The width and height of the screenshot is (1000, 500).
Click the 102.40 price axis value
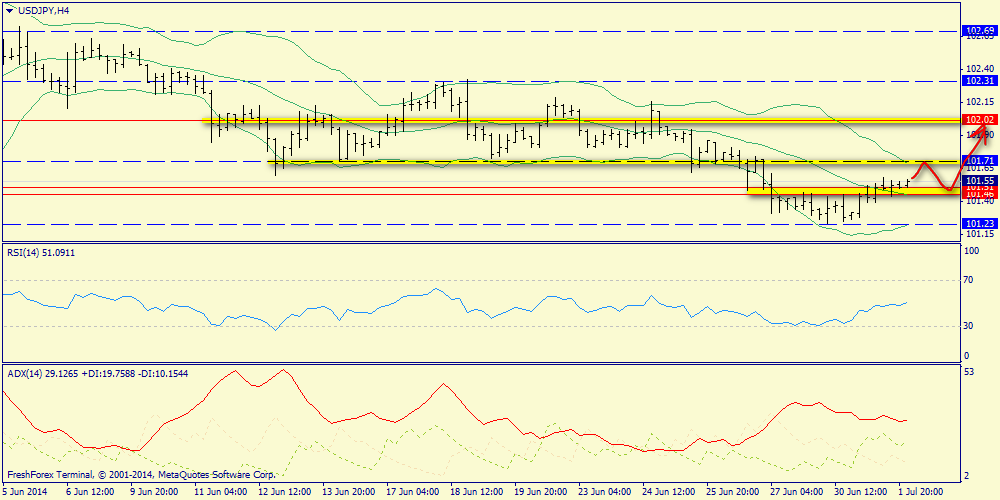[x=981, y=69]
